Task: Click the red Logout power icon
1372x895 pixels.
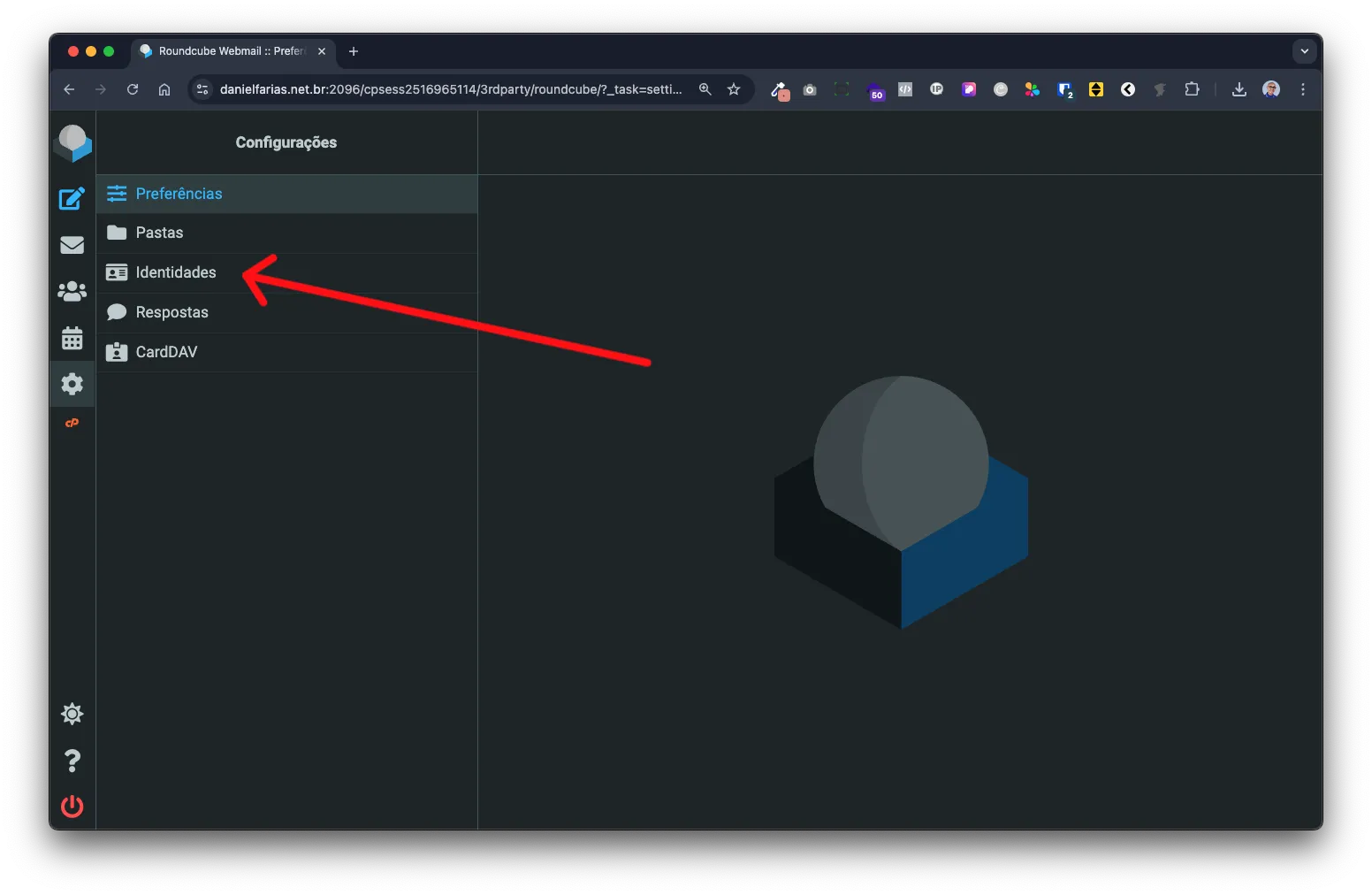Action: point(72,807)
